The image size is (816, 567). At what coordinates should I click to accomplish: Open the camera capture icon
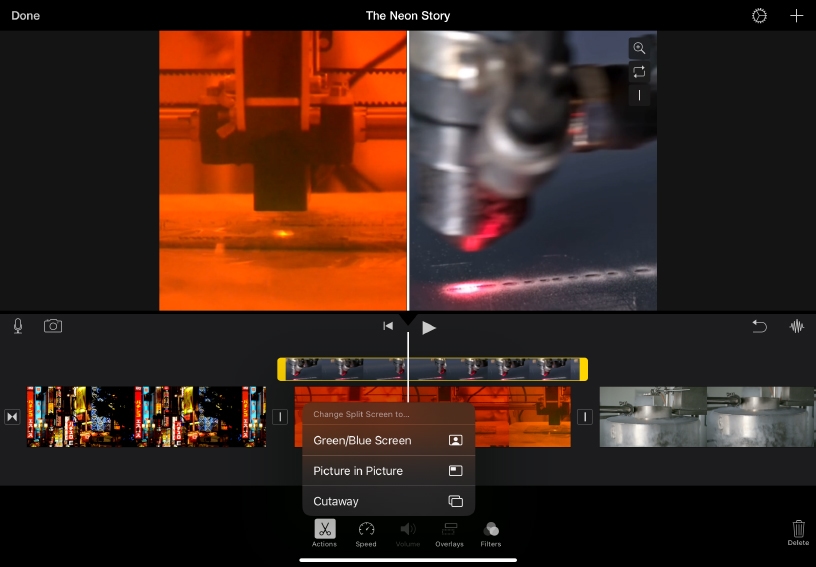point(53,326)
